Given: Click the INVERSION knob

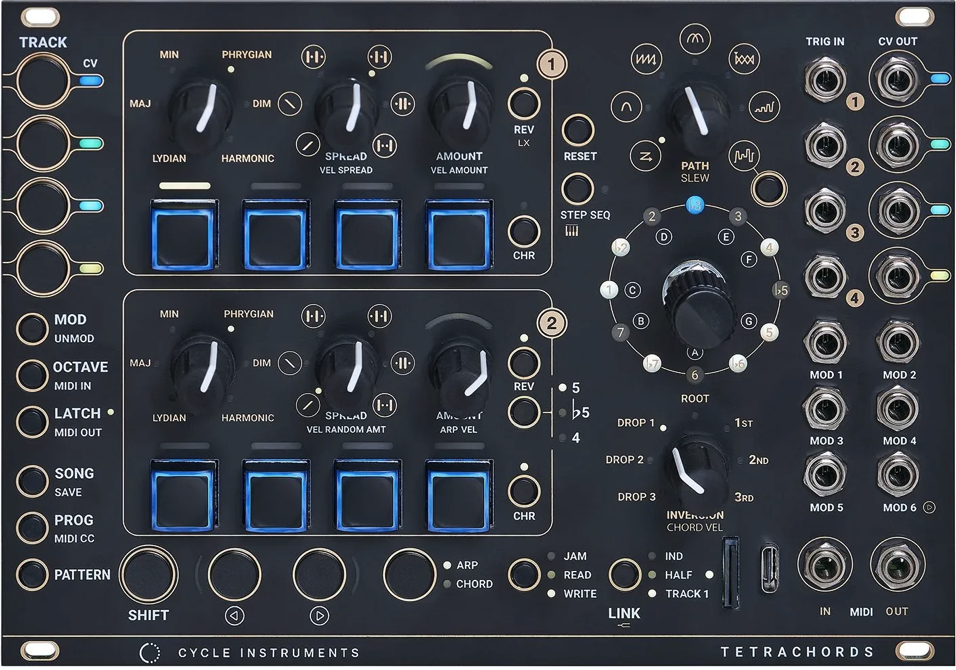Looking at the screenshot, I should (x=695, y=471).
